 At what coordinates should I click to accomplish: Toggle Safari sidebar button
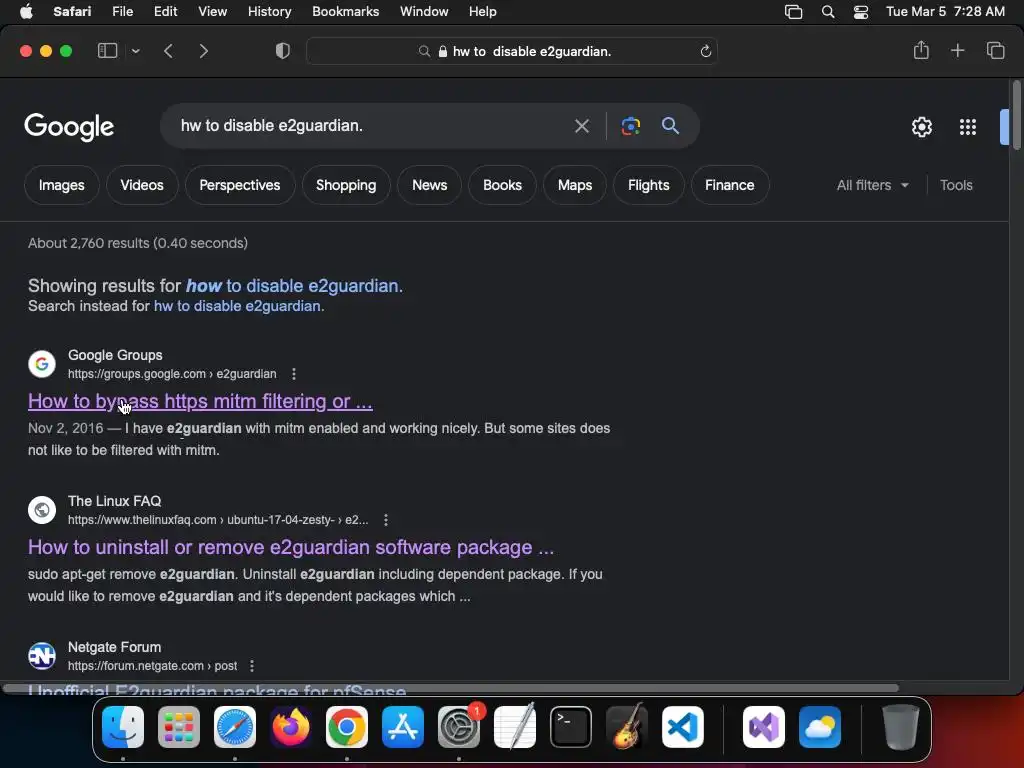[x=107, y=51]
